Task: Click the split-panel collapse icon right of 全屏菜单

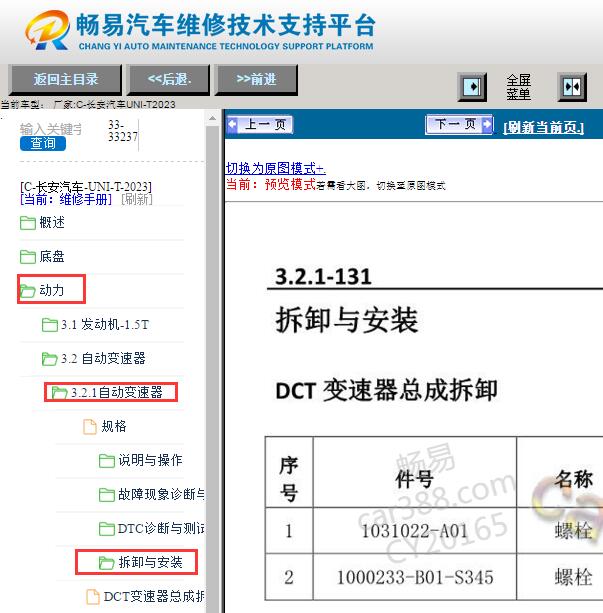Action: click(572, 86)
